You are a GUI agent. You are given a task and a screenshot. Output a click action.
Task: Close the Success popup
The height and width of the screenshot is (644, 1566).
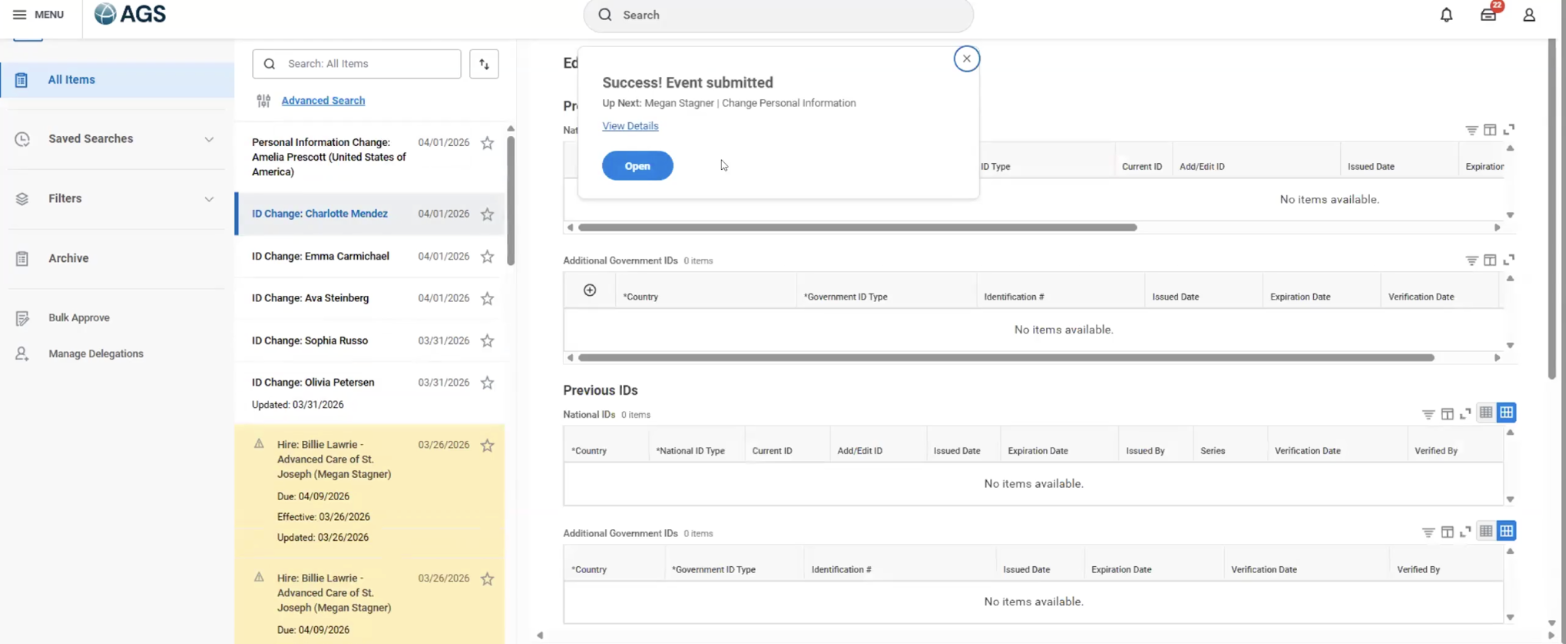click(966, 59)
